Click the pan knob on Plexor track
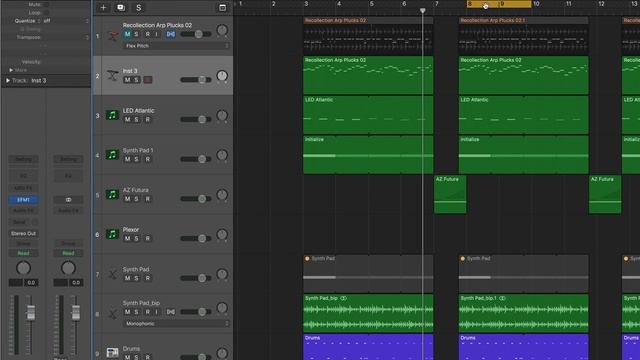This screenshot has height=360, width=640. coord(222,234)
